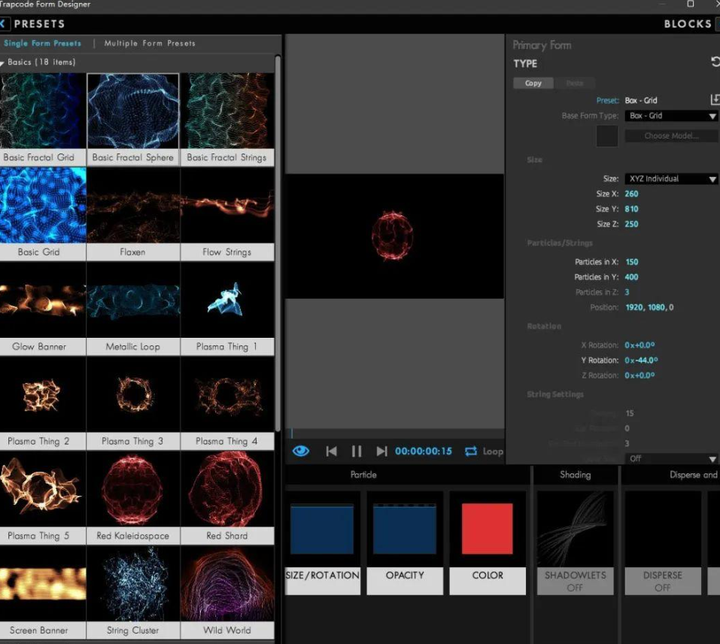This screenshot has height=644, width=720.
Task: Open the Base Form Type dropdown
Action: [x=670, y=116]
